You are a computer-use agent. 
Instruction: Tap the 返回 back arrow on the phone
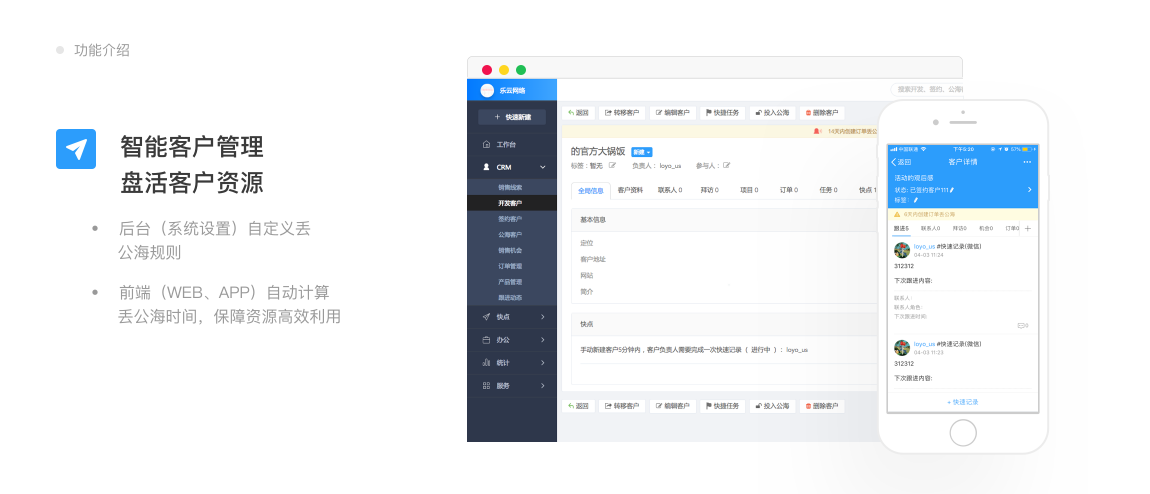(x=901, y=161)
